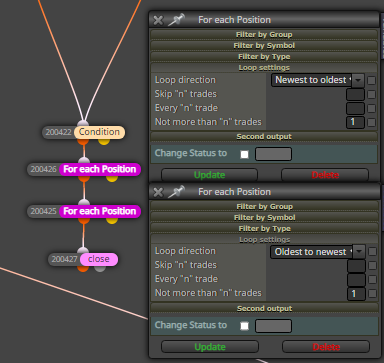
Task: Click node 200425 top input connector
Action: tap(84, 202)
